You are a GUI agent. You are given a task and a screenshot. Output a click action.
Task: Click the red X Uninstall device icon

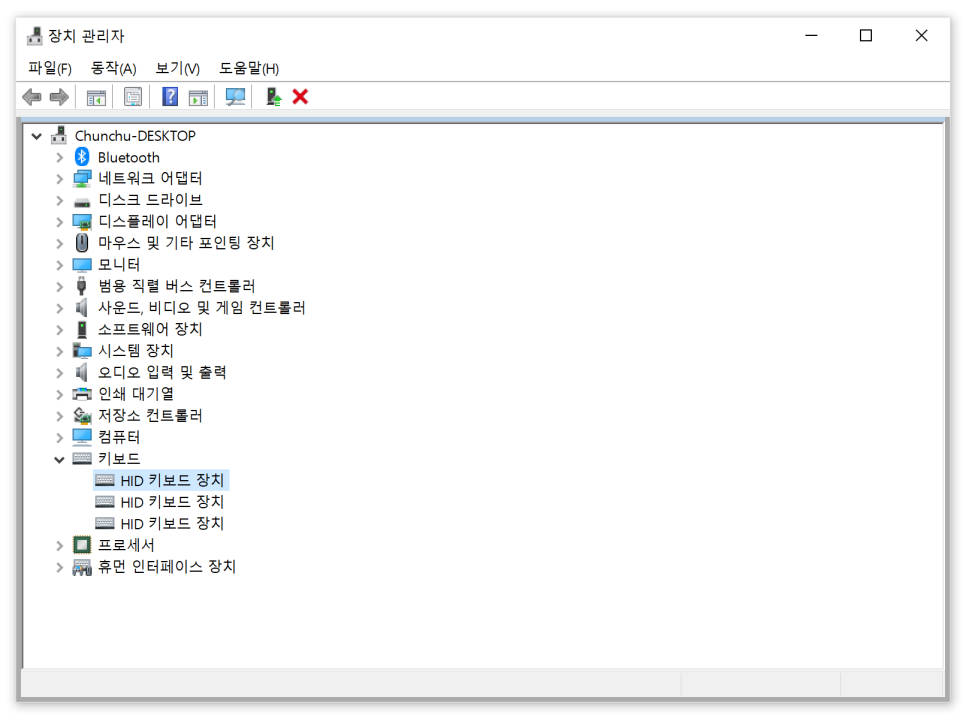[x=300, y=97]
